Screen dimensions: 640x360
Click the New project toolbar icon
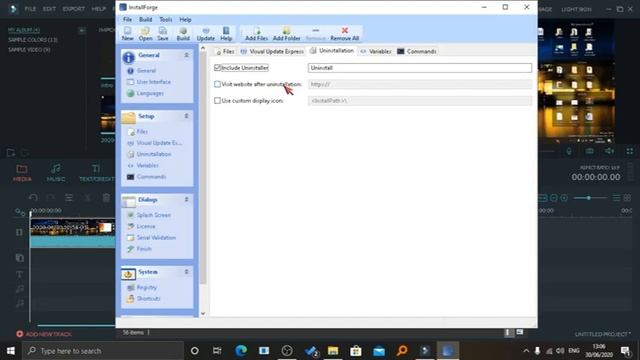(x=127, y=33)
